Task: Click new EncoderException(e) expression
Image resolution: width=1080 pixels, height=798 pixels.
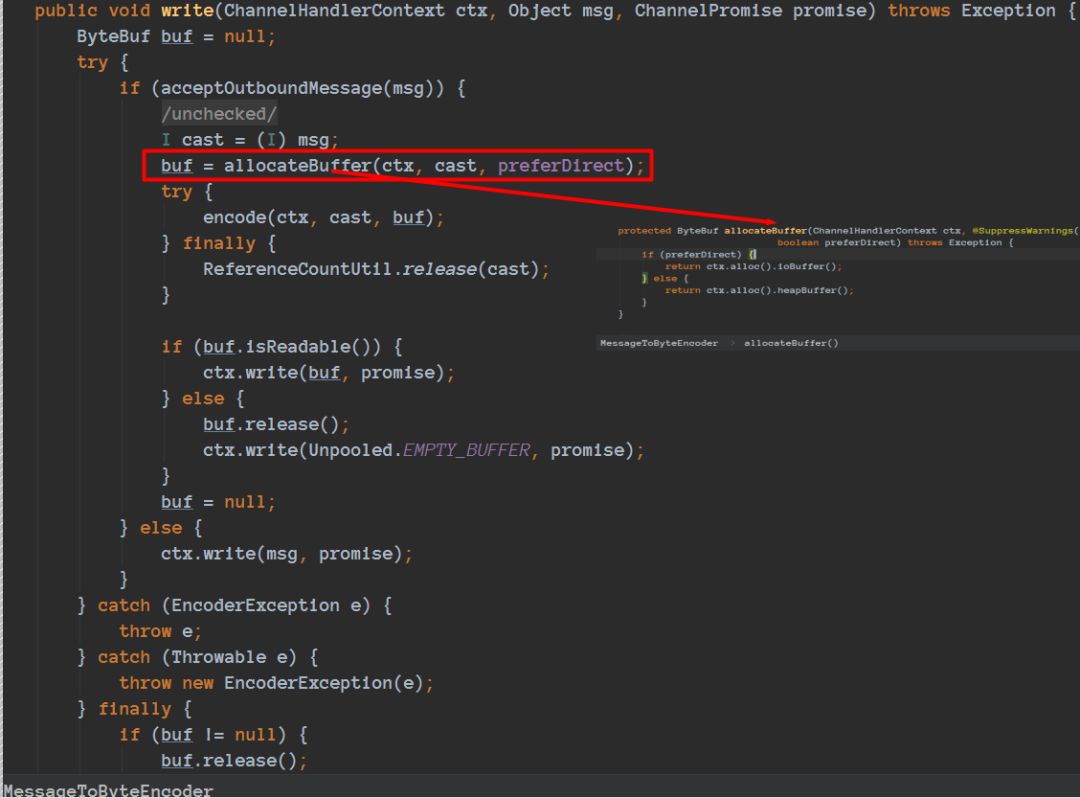Action: (x=302, y=683)
